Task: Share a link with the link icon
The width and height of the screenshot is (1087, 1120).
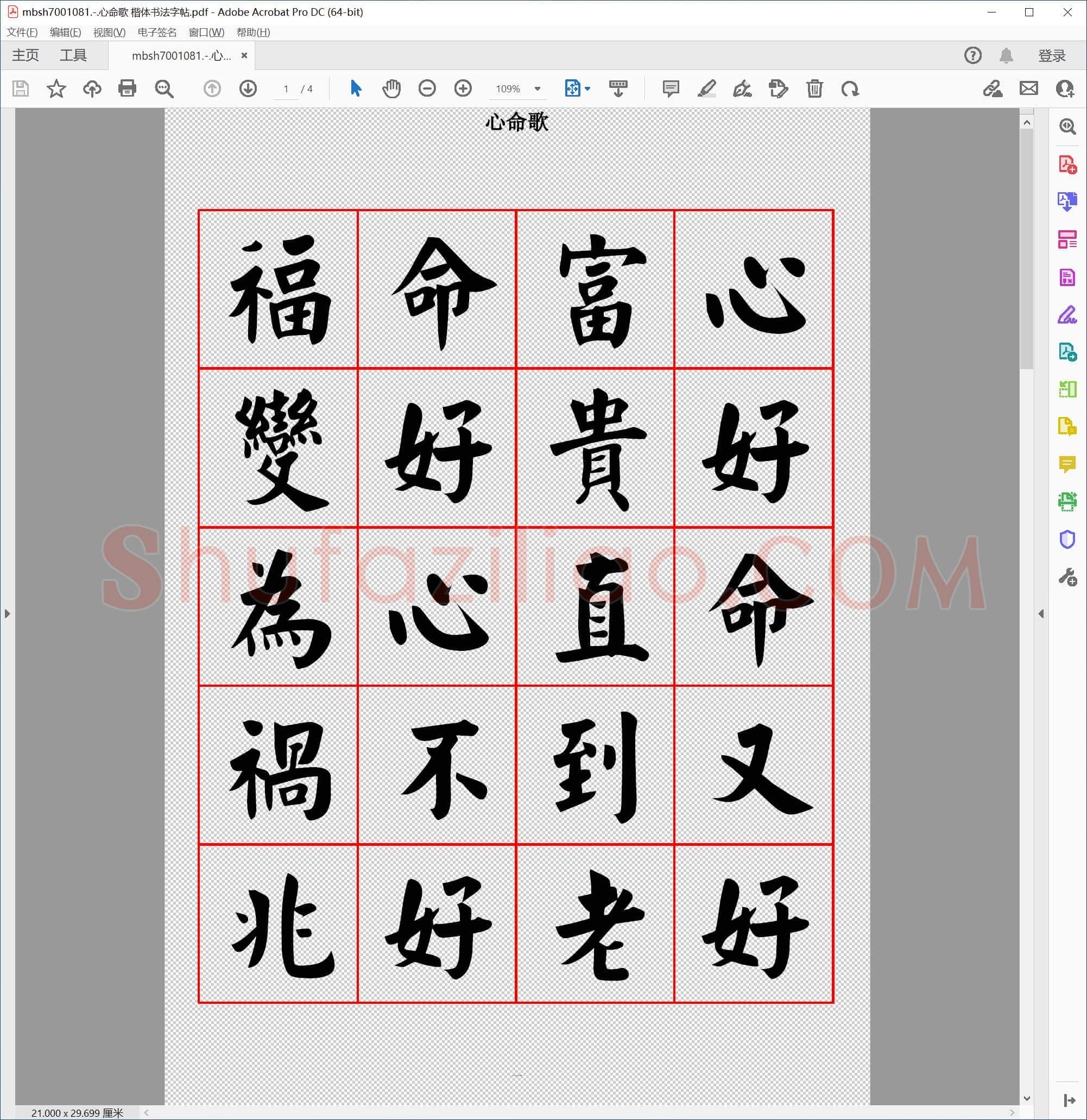Action: (993, 88)
